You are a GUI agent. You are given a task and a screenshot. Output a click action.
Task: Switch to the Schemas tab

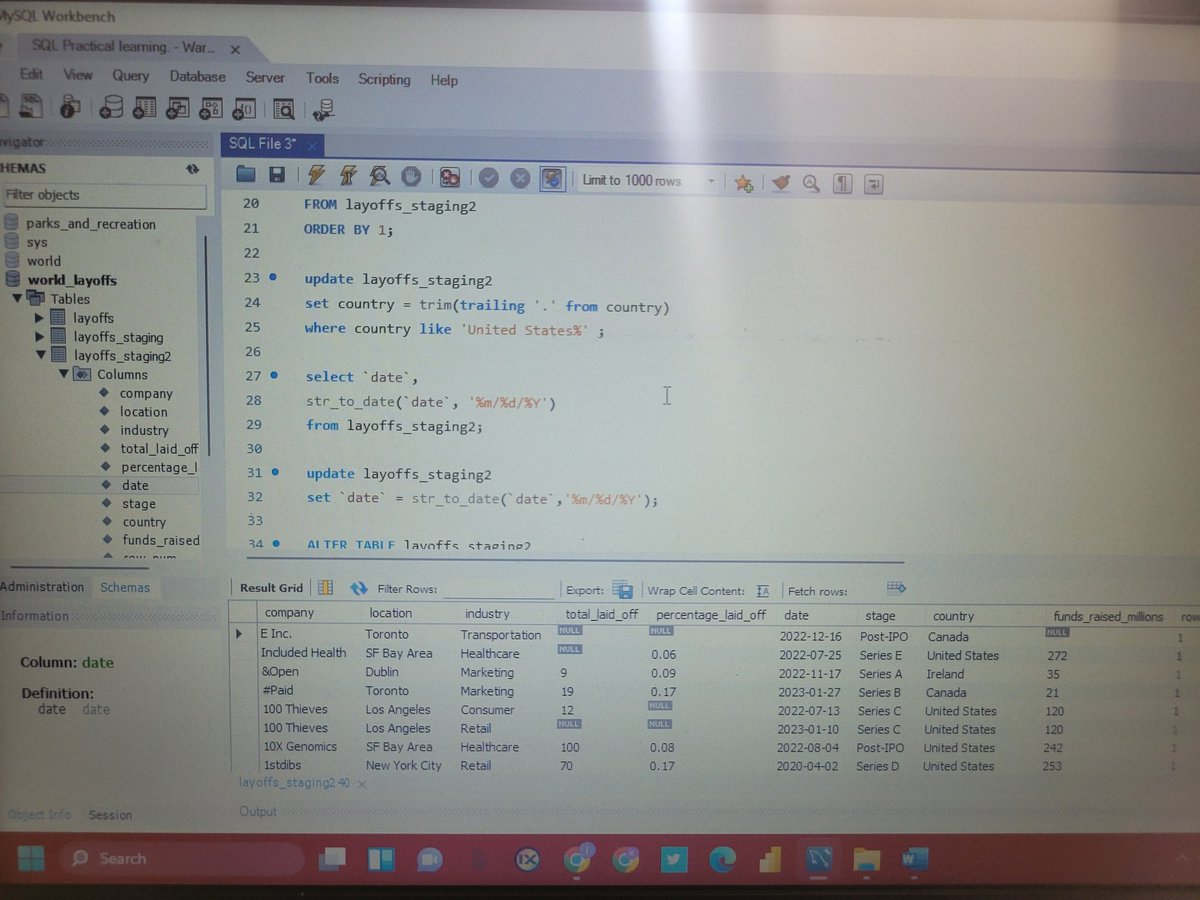tap(125, 588)
